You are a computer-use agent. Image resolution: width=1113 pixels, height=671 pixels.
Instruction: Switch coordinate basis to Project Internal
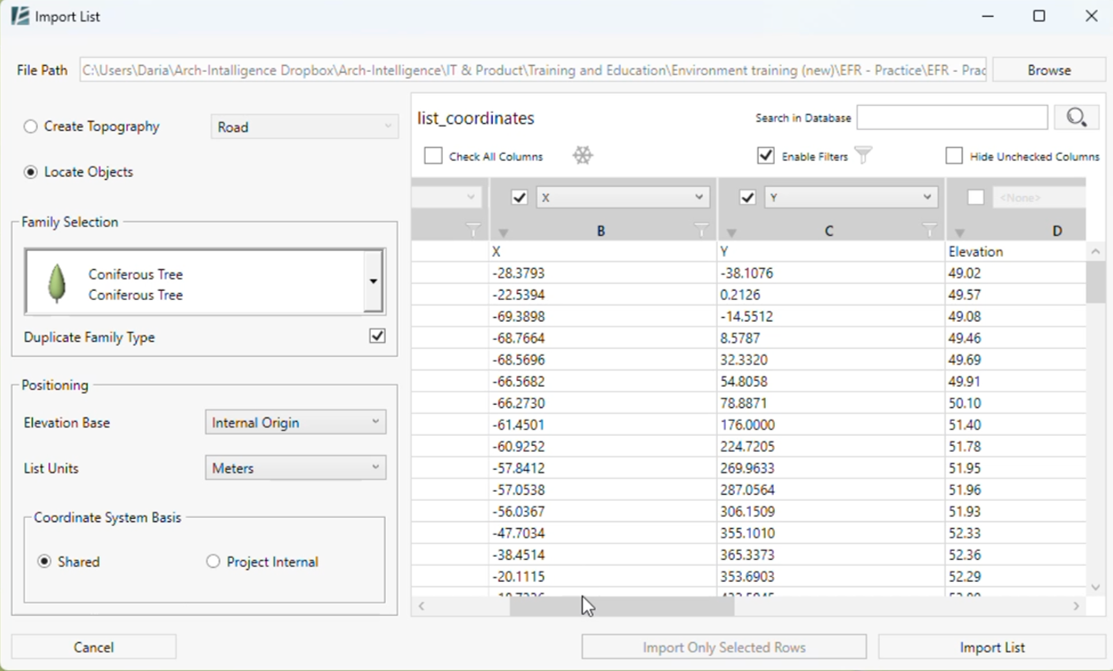[x=212, y=561]
